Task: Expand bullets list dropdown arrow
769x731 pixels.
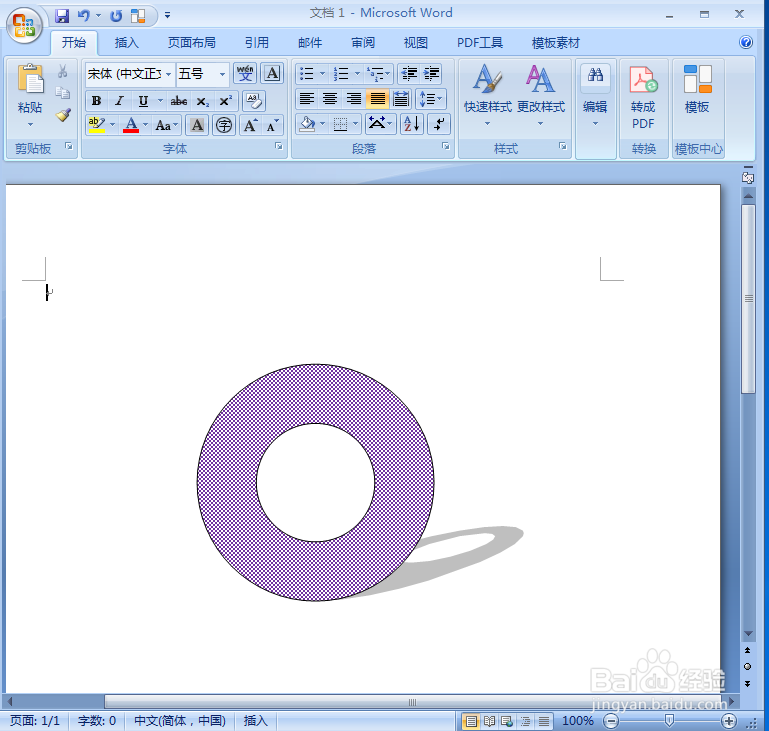Action: click(x=322, y=74)
